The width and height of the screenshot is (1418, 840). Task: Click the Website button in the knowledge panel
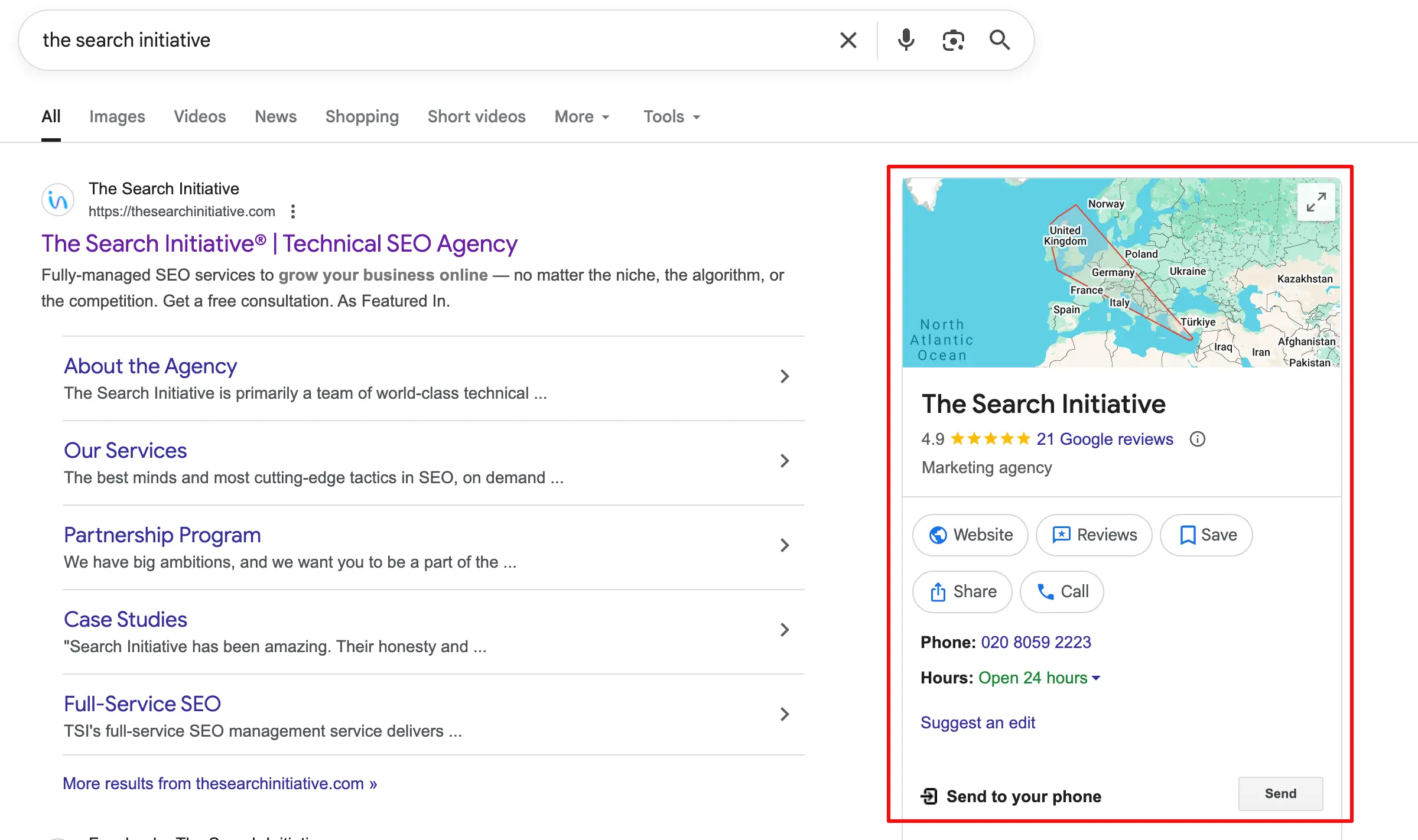pyautogui.click(x=970, y=535)
